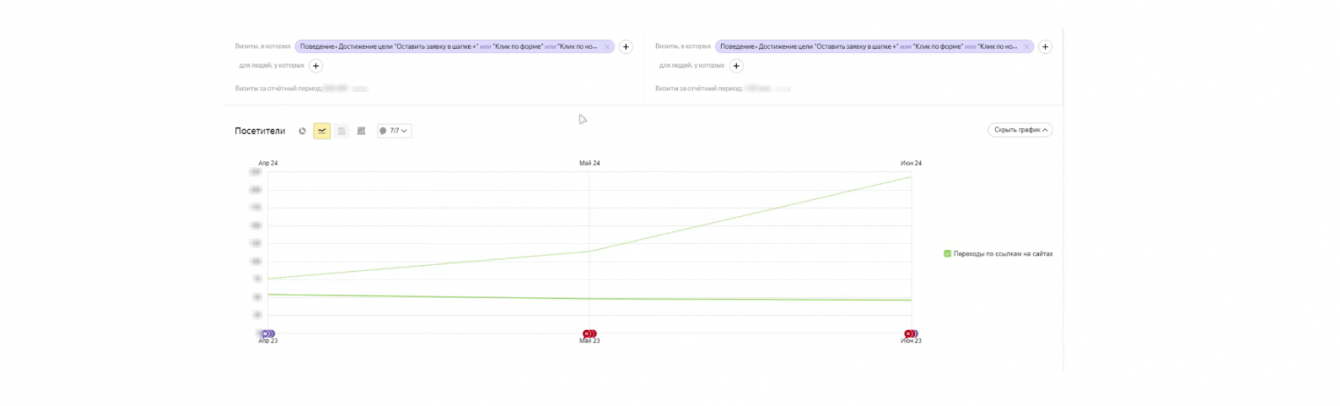Remove goal filter from right segment
The image size is (1340, 406).
1026,47
